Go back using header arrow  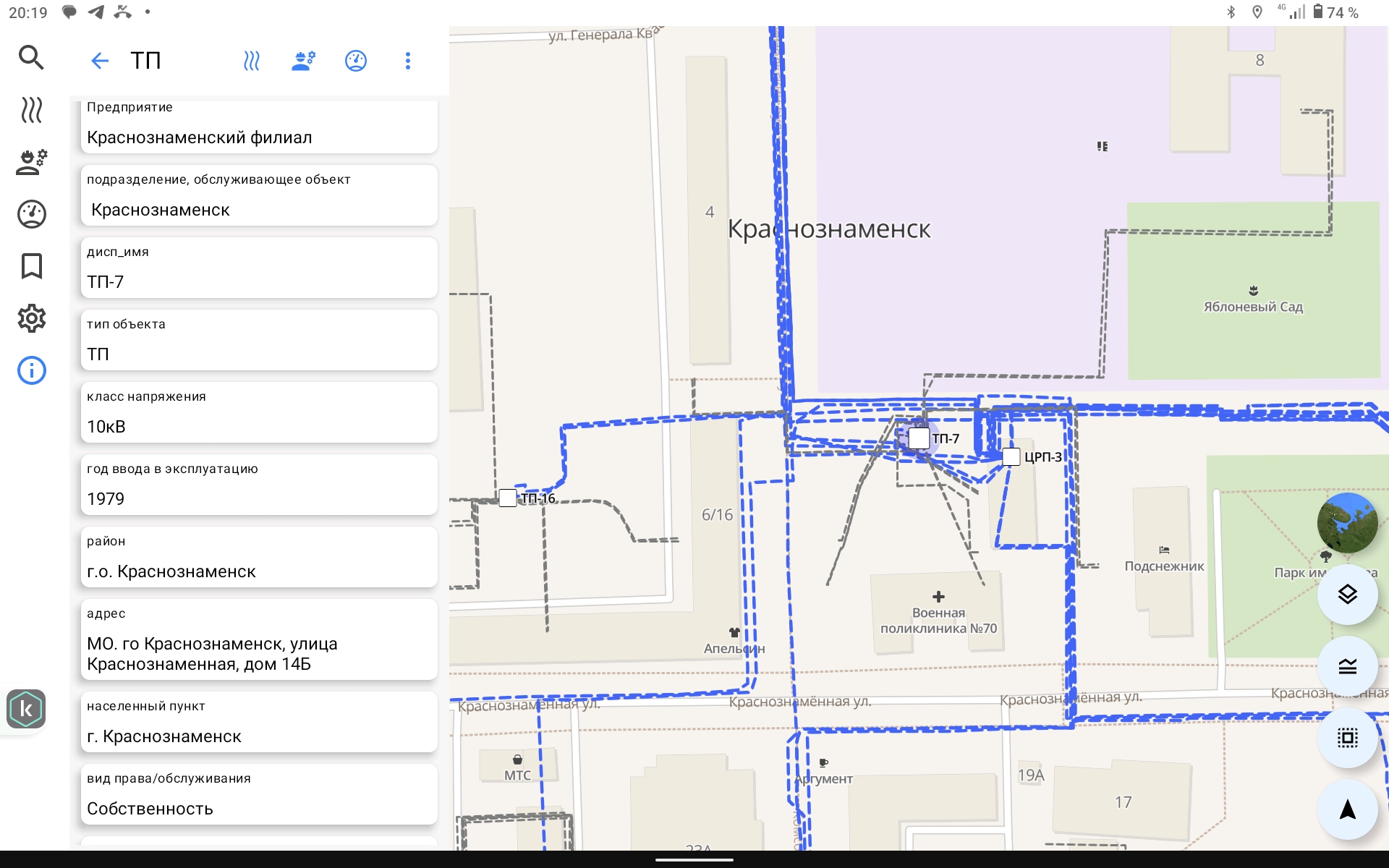pos(100,61)
